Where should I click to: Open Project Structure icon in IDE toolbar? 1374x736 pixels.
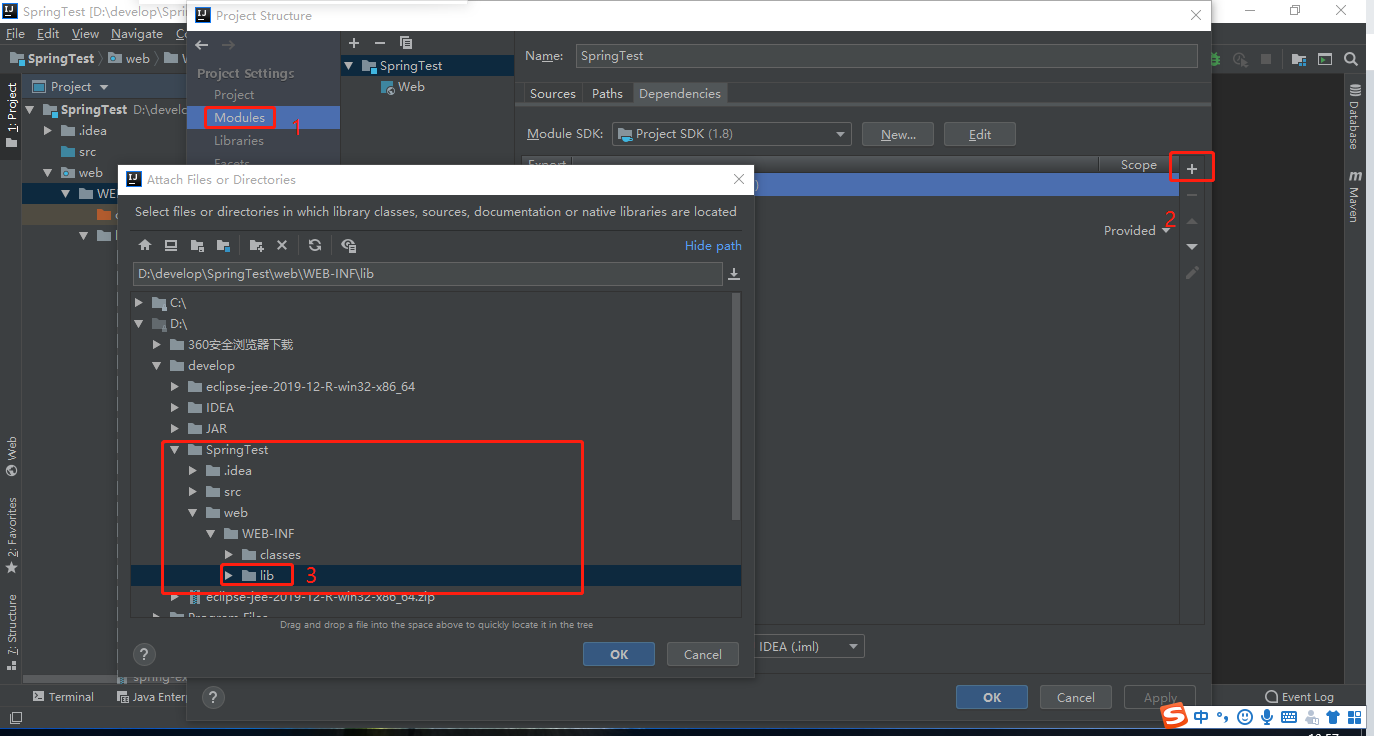tap(1299, 59)
